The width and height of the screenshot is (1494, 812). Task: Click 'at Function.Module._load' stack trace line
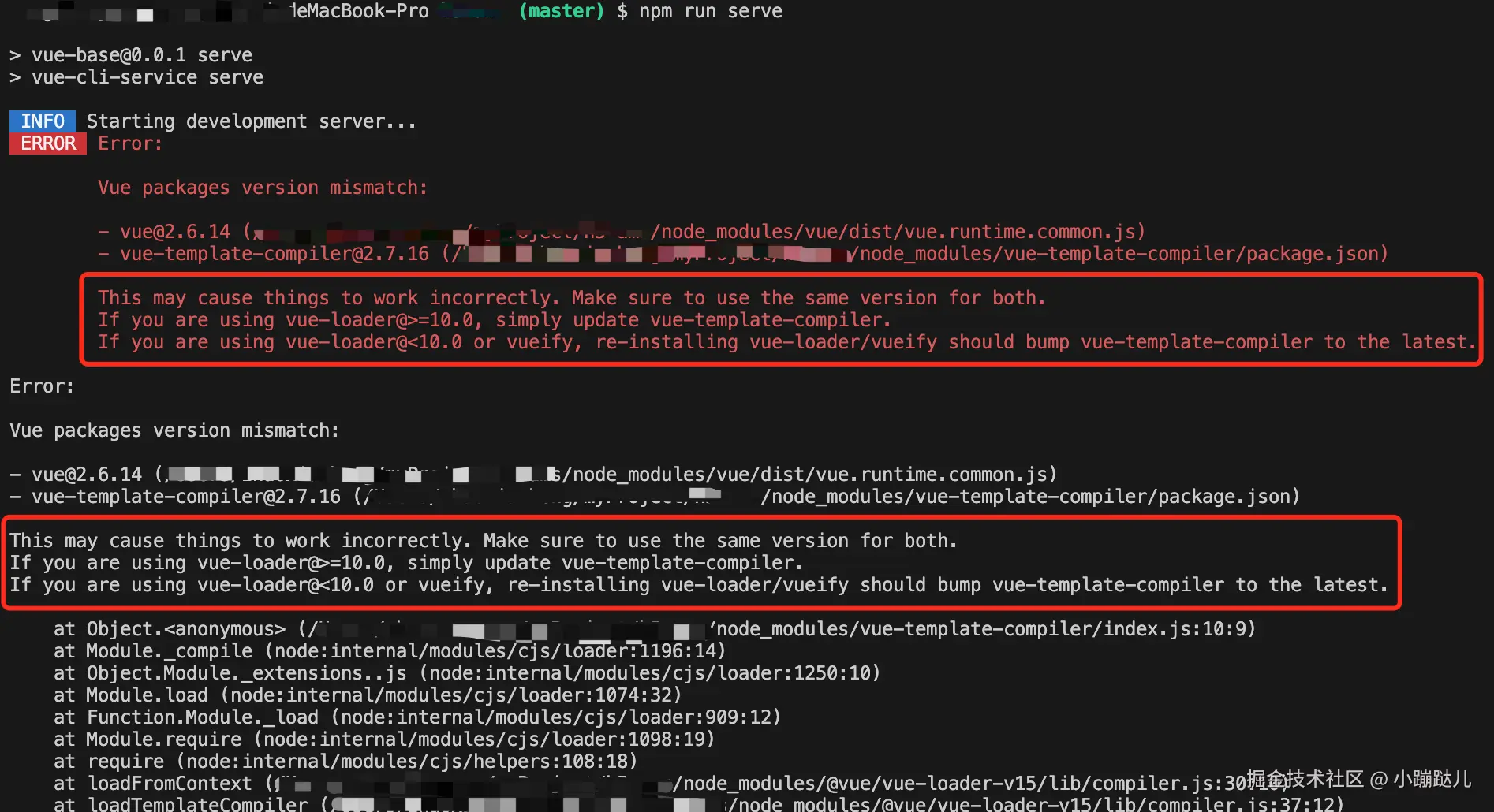tap(417, 717)
